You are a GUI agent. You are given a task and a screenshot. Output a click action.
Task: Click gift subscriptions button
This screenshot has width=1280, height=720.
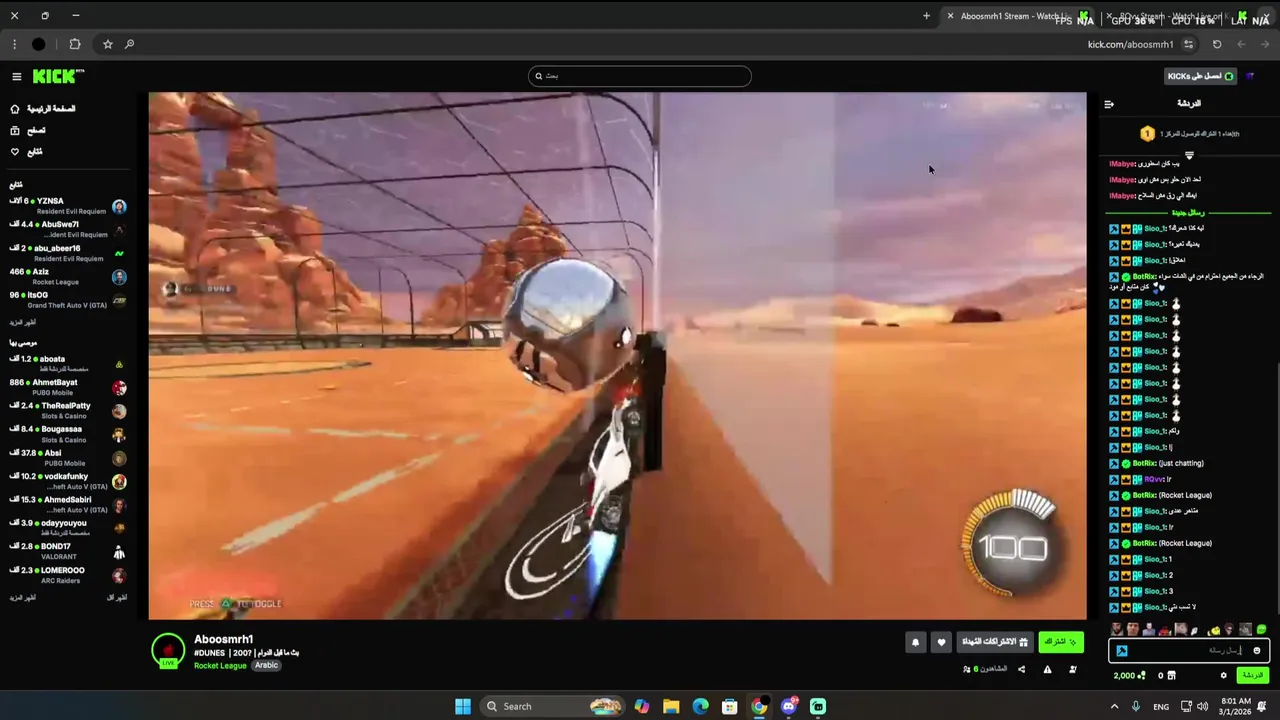(x=995, y=642)
